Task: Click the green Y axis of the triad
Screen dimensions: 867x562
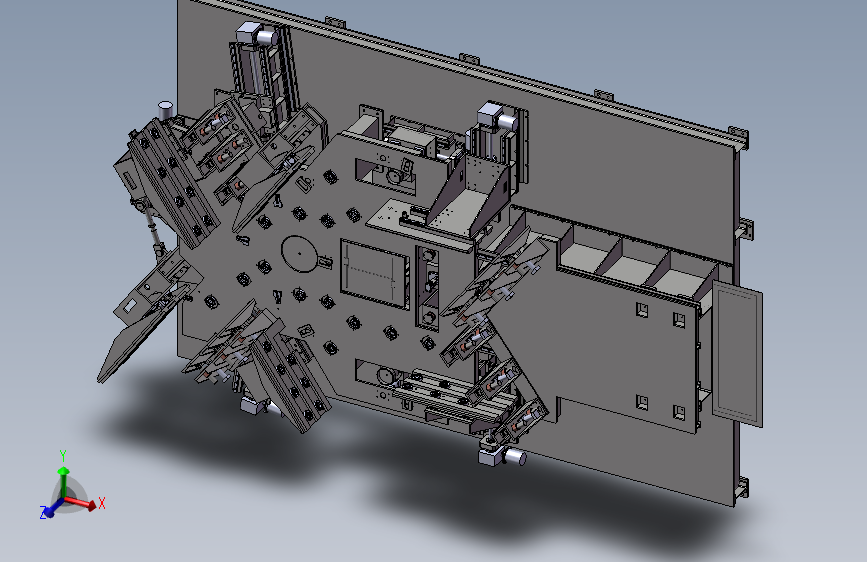Action: click(64, 482)
